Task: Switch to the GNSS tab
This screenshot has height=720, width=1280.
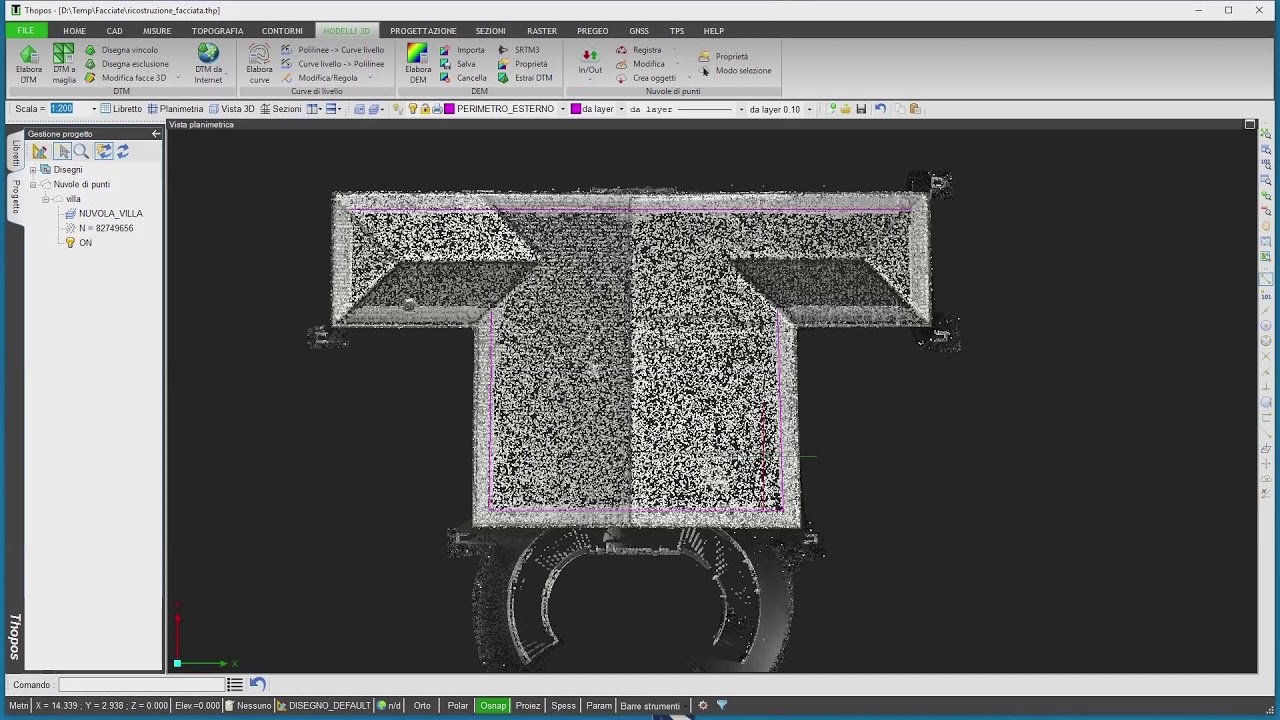Action: click(x=639, y=31)
